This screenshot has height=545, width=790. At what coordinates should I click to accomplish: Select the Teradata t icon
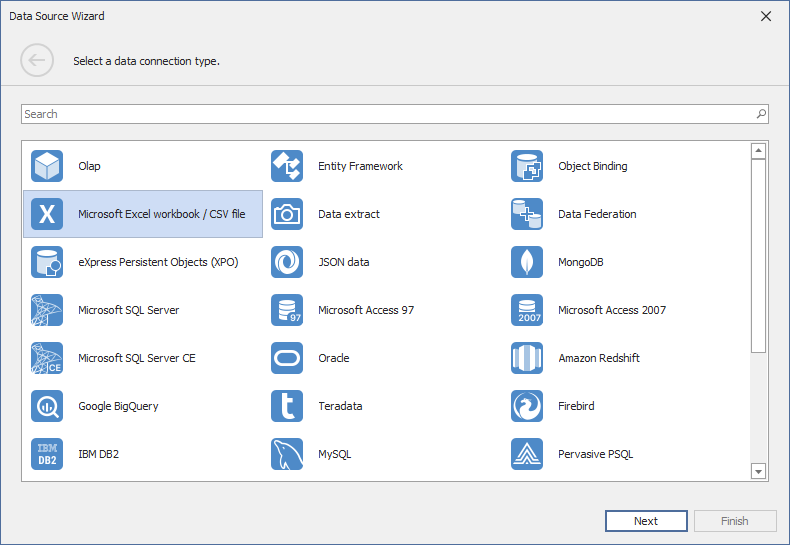[x=287, y=406]
